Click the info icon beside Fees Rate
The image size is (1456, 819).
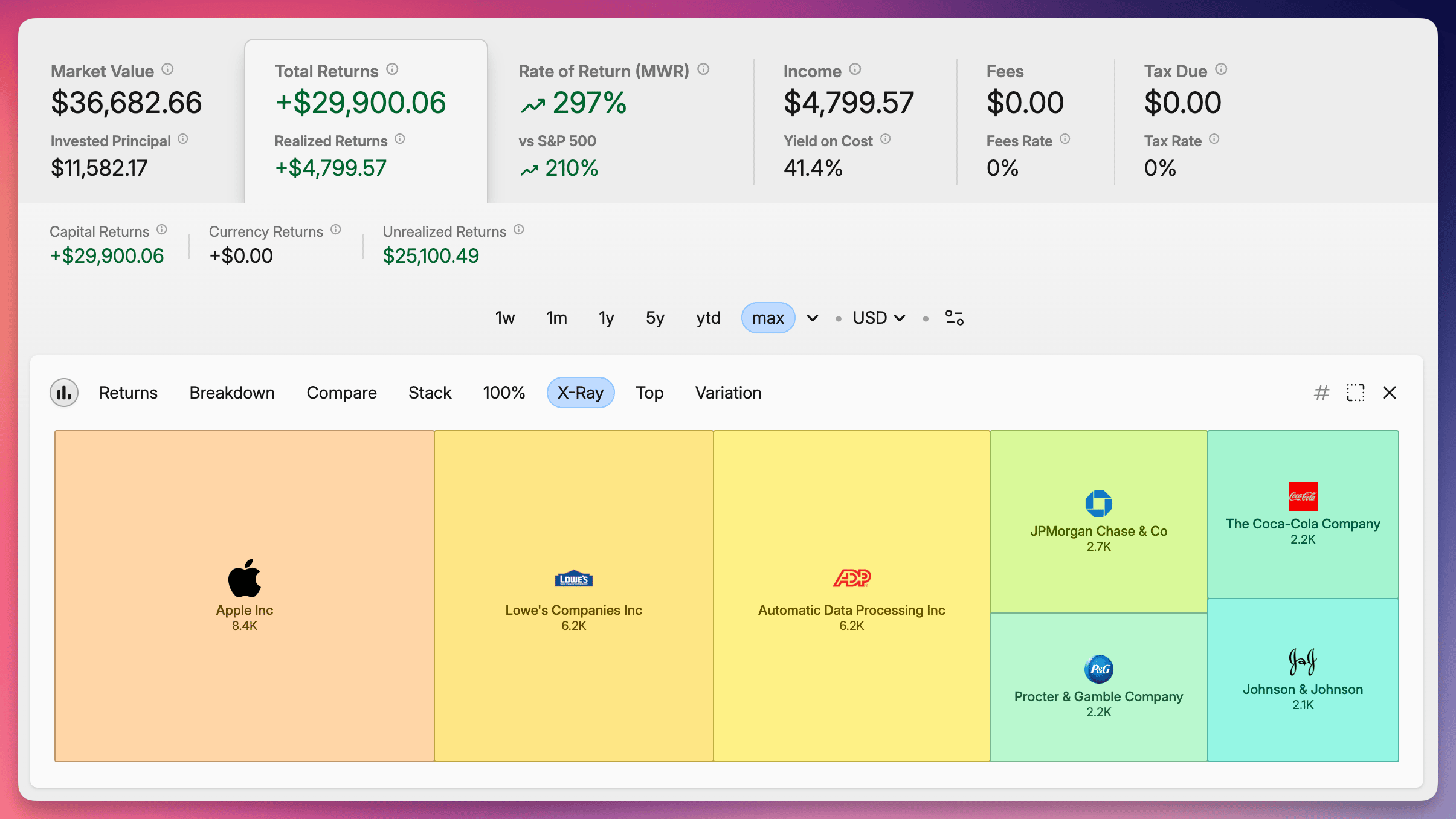[1065, 140]
